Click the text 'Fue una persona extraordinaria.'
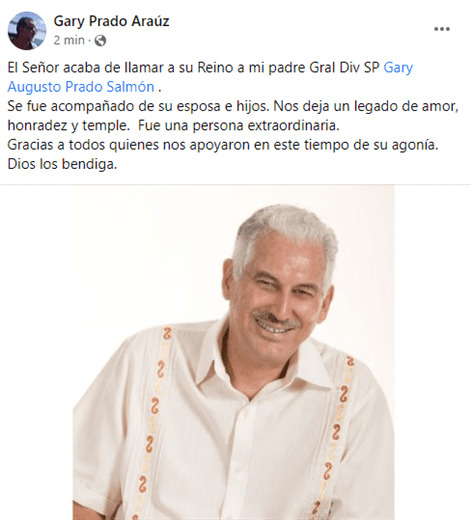The height and width of the screenshot is (520, 471). coord(239,126)
